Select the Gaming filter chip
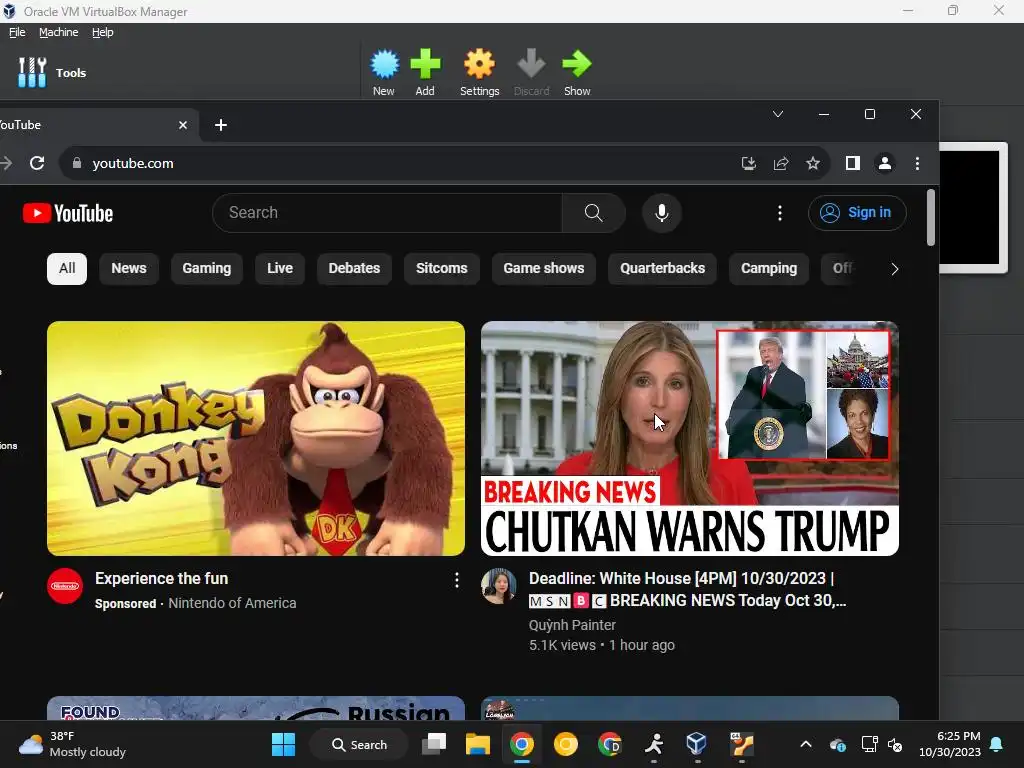This screenshot has width=1024, height=768. click(x=206, y=268)
